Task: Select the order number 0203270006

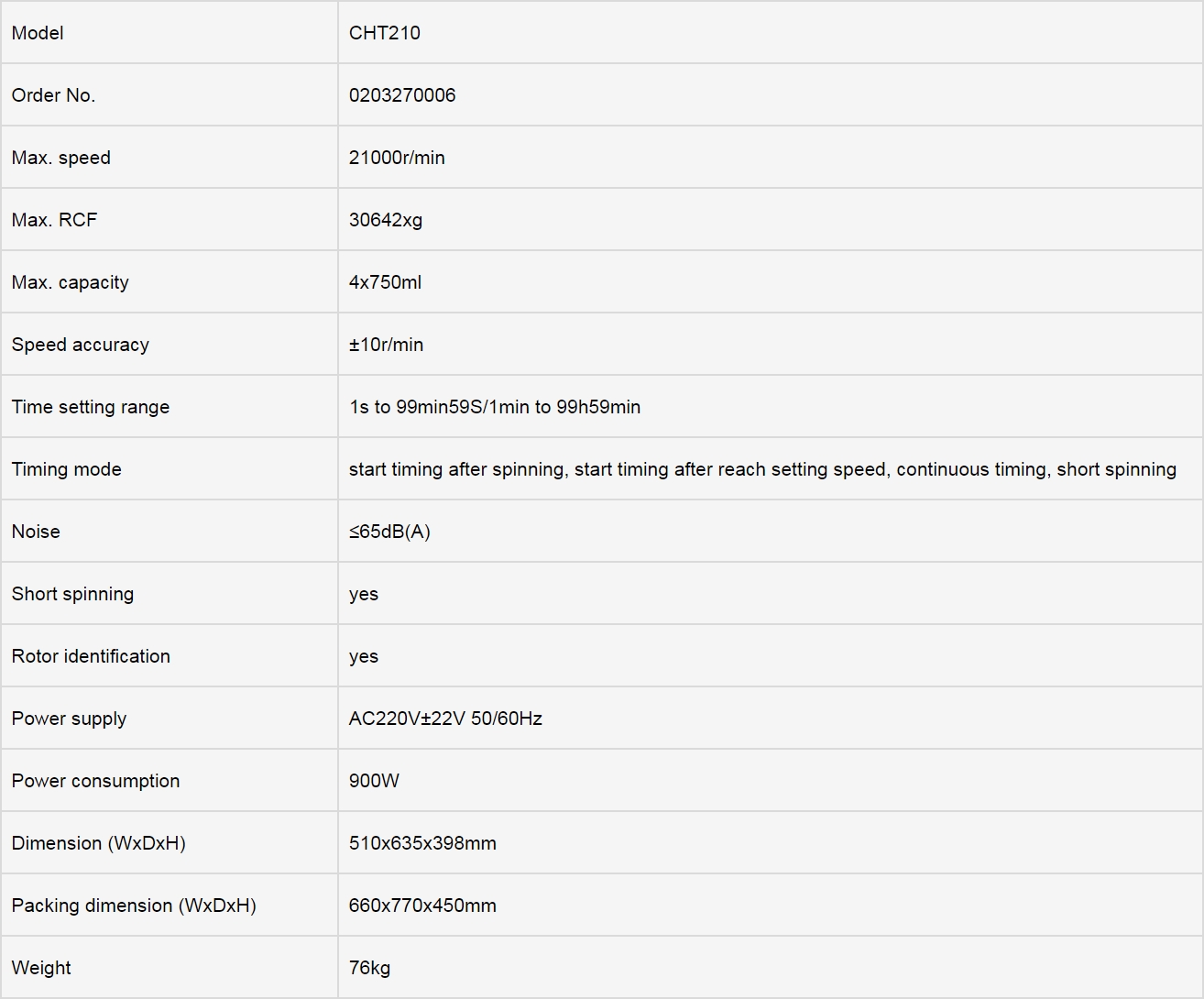Action: (x=402, y=95)
